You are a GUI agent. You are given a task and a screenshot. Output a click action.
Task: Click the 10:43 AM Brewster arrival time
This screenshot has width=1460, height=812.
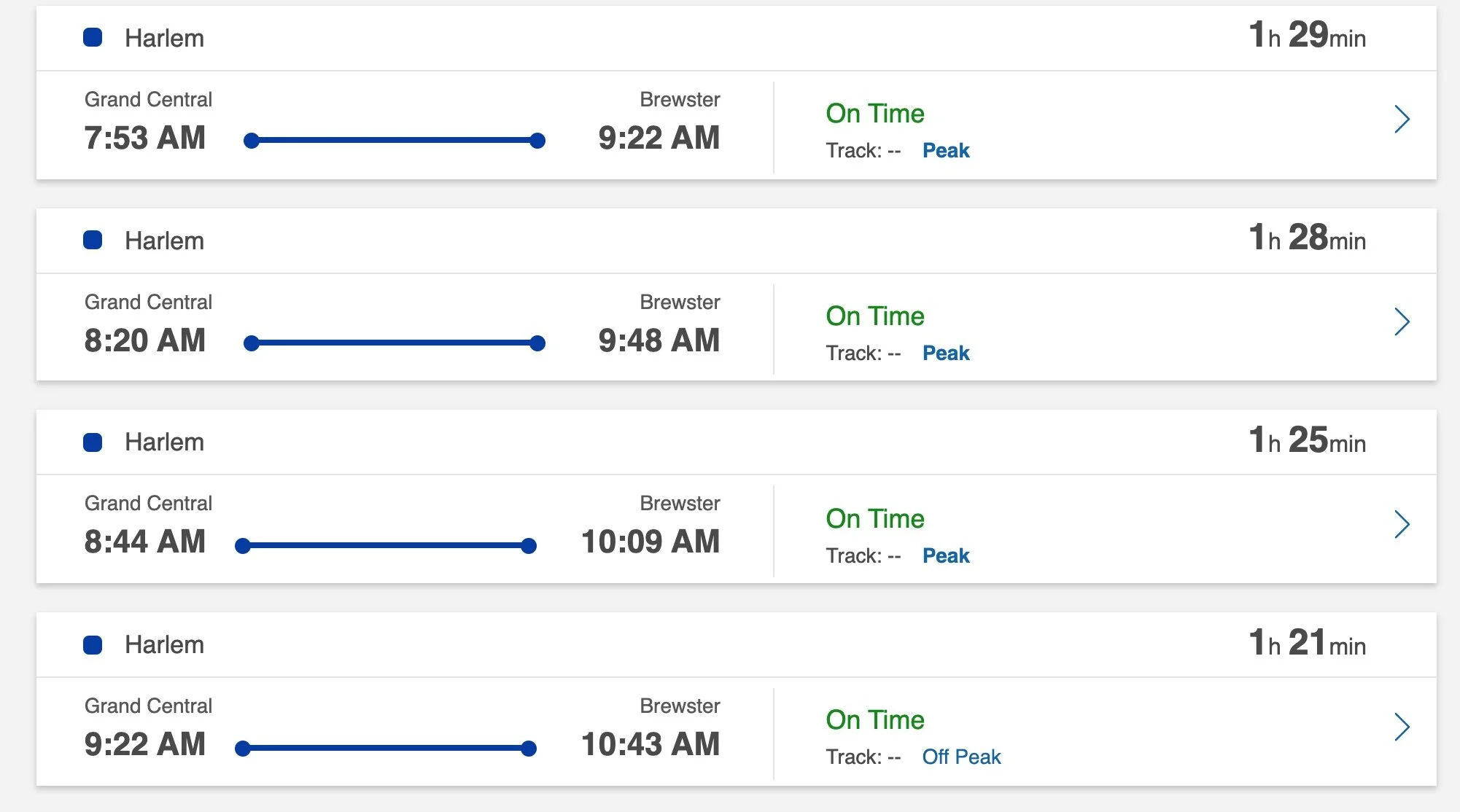click(x=651, y=744)
